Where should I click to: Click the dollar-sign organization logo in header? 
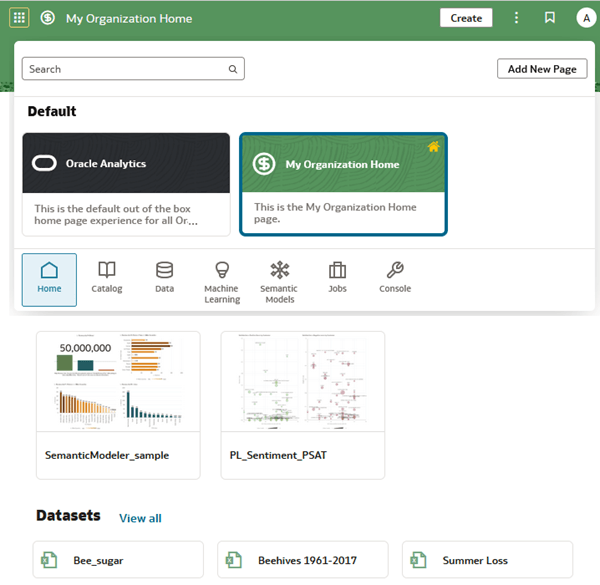click(48, 18)
